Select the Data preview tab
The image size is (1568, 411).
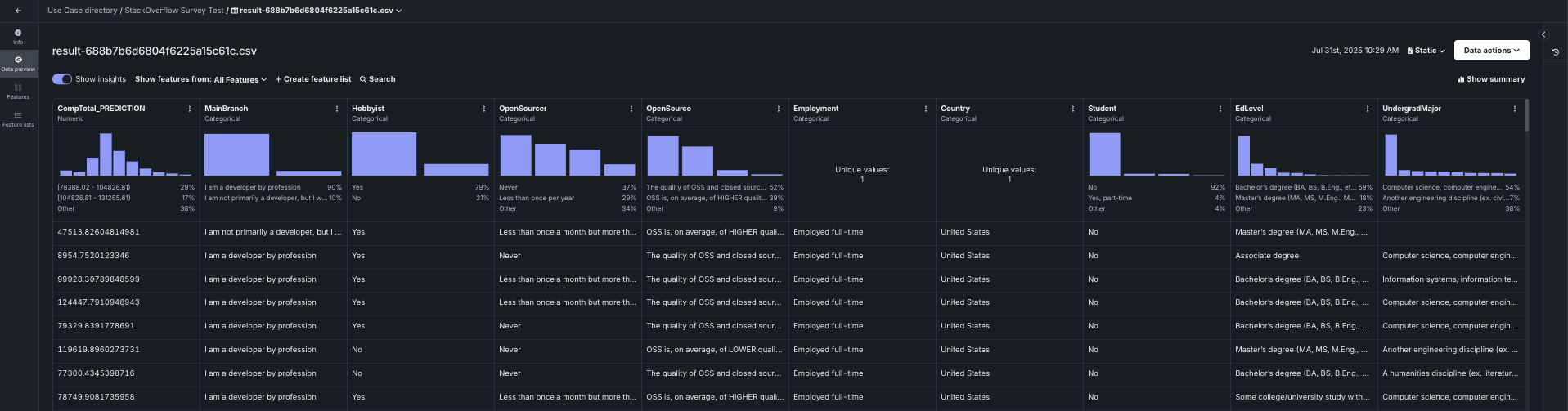coord(18,64)
